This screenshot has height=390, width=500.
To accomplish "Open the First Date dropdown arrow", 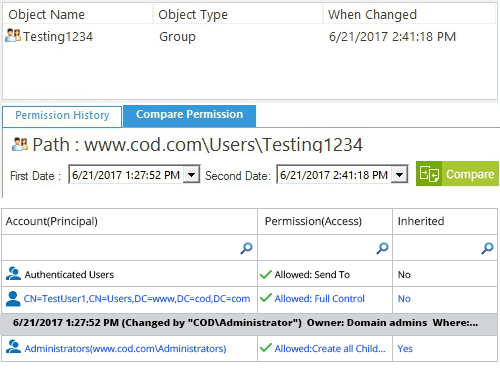I will click(191, 174).
